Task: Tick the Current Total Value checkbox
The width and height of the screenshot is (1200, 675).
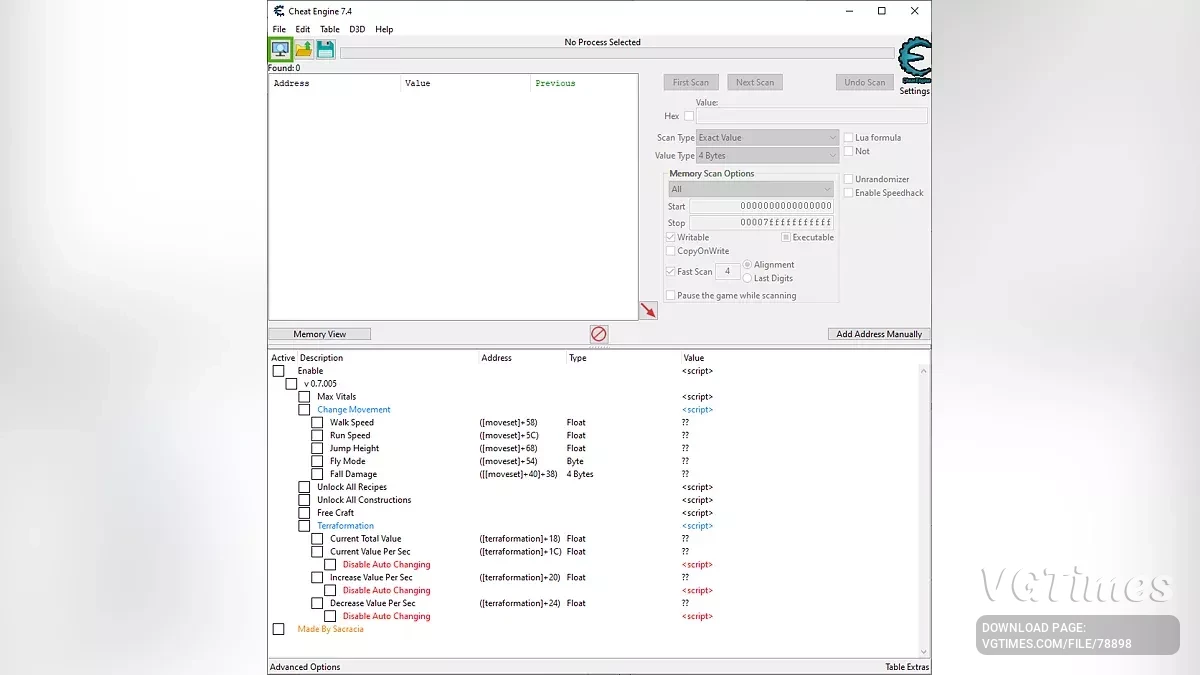Action: point(317,539)
